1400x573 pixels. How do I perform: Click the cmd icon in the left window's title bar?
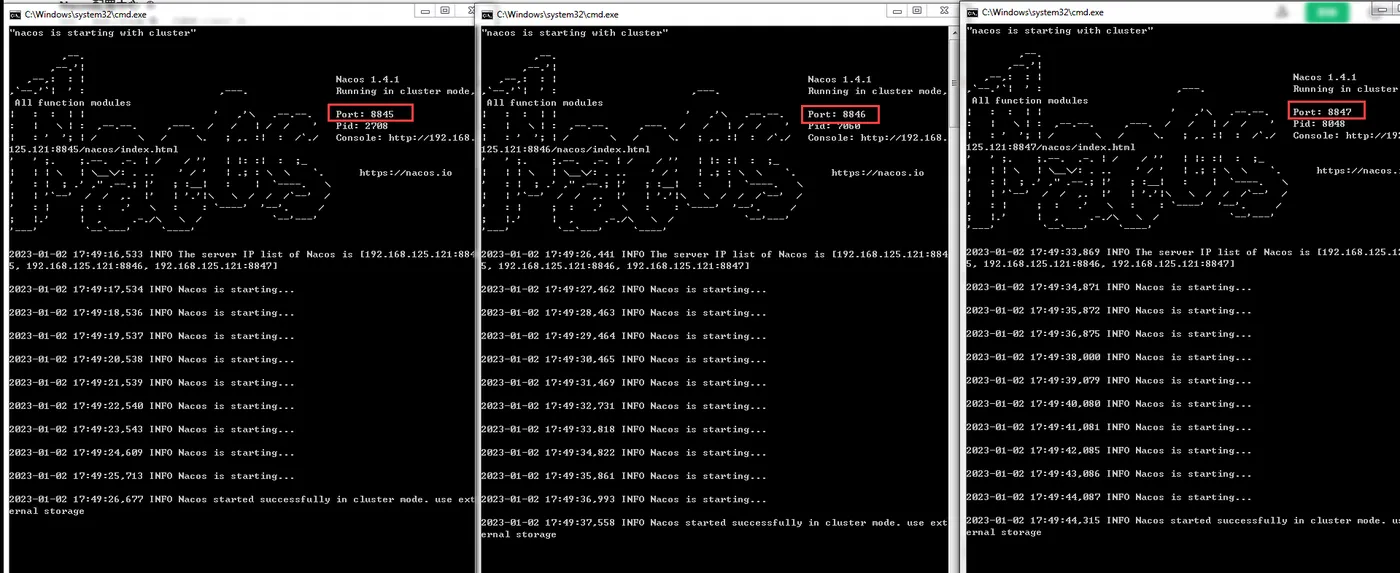click(x=14, y=14)
